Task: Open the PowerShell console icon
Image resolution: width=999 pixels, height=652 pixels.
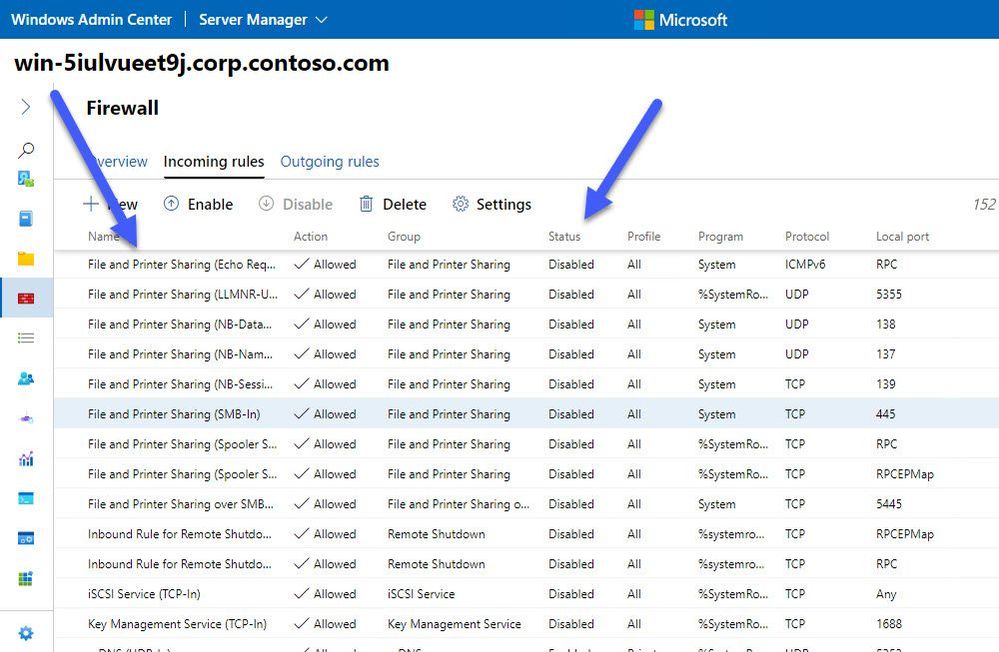Action: click(x=25, y=498)
